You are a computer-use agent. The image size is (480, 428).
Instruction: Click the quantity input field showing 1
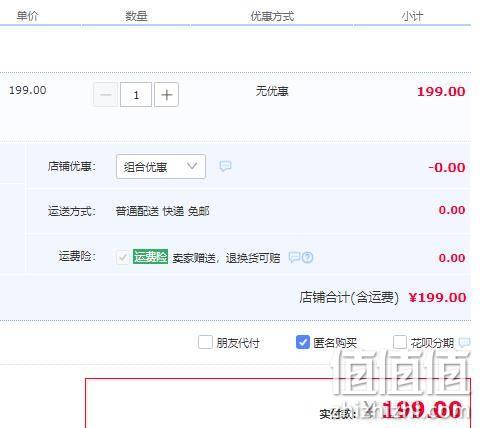click(136, 95)
